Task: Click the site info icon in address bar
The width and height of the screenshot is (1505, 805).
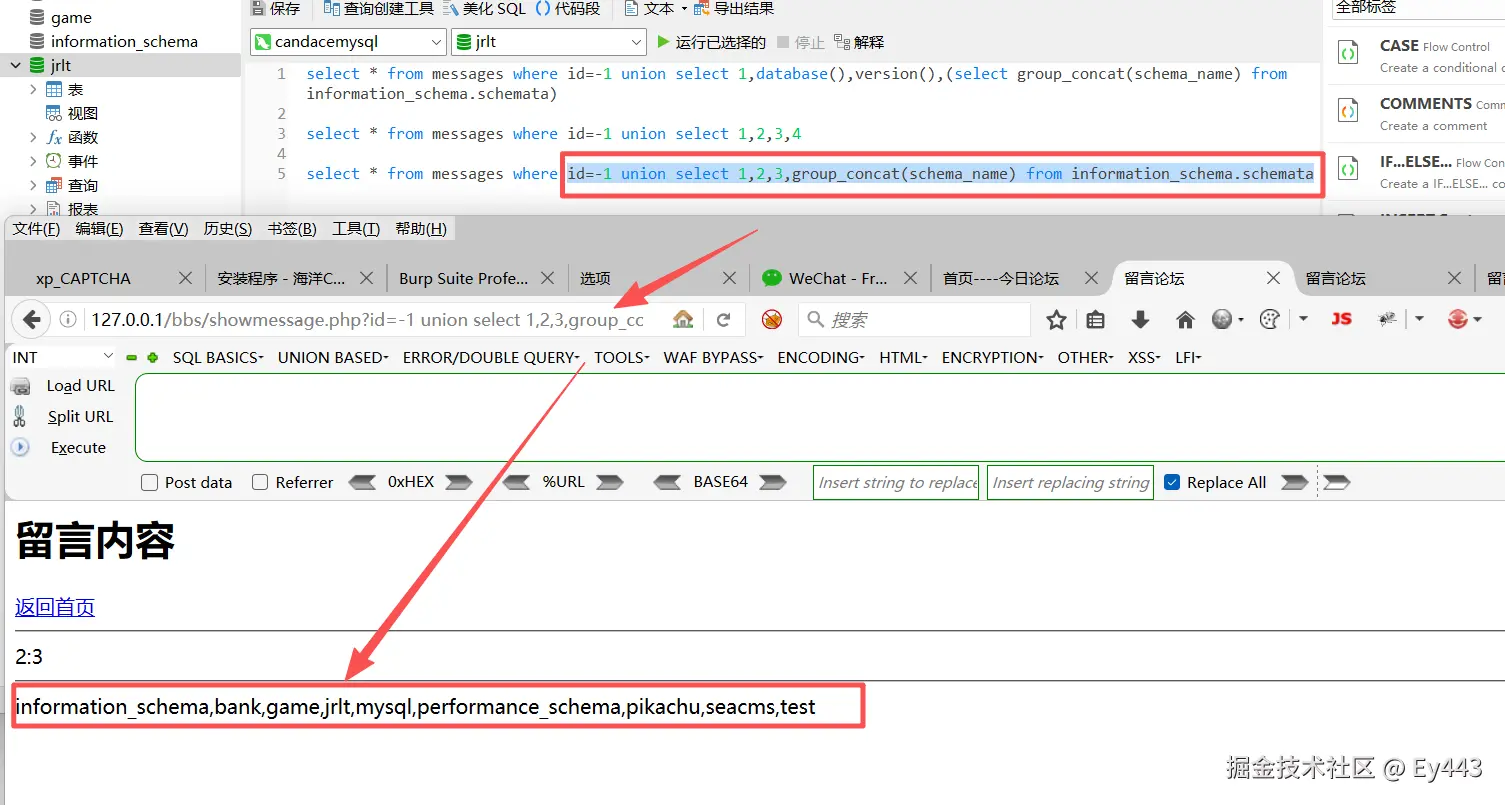Action: coord(68,320)
